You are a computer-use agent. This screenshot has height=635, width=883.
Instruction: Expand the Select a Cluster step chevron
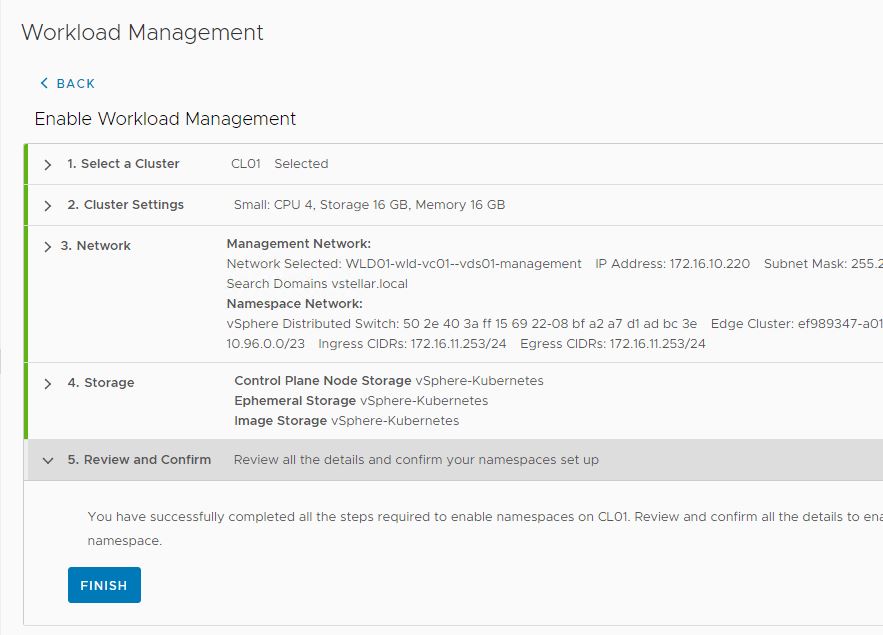47,165
